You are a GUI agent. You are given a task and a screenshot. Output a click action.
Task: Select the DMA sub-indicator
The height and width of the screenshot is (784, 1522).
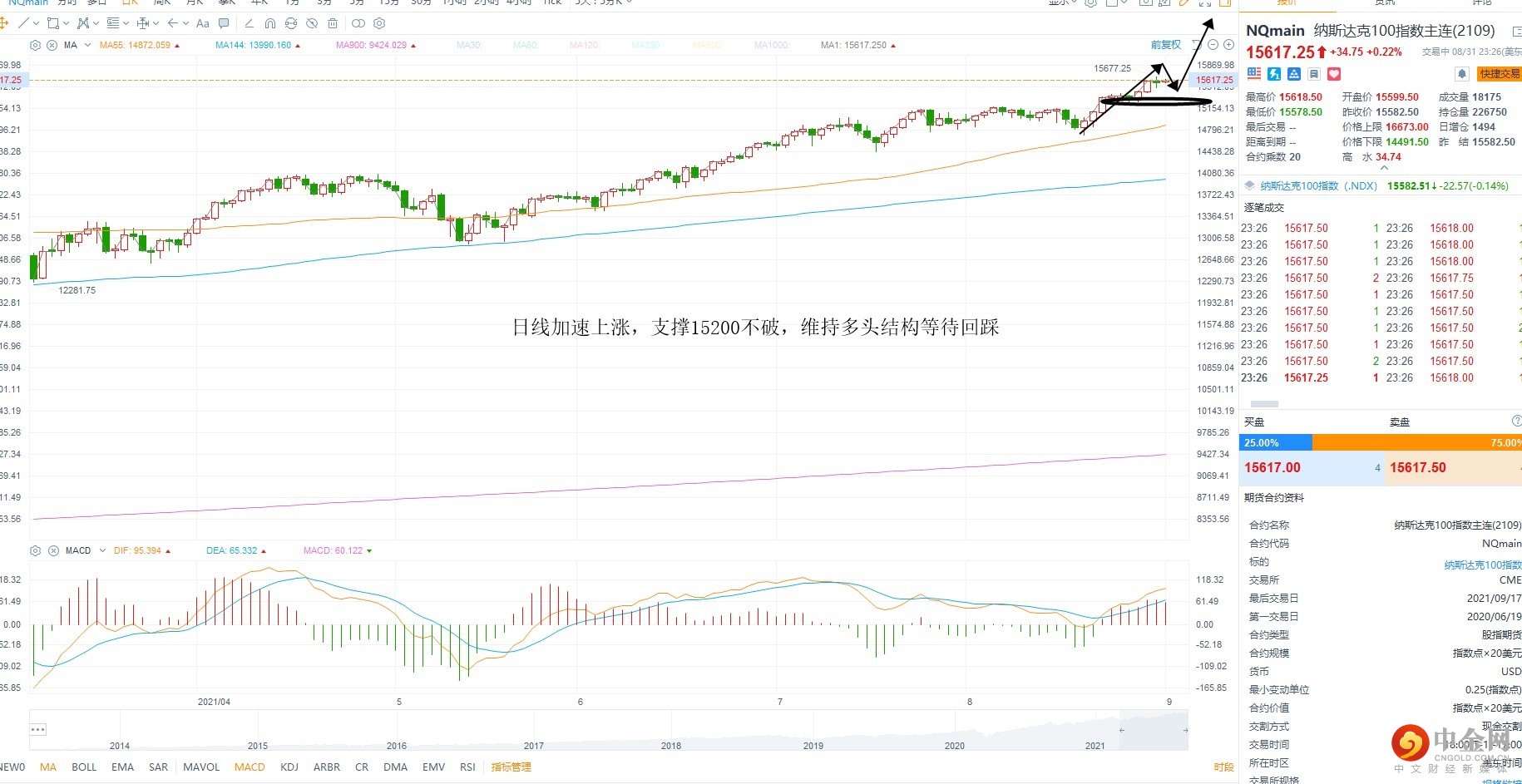pos(396,767)
